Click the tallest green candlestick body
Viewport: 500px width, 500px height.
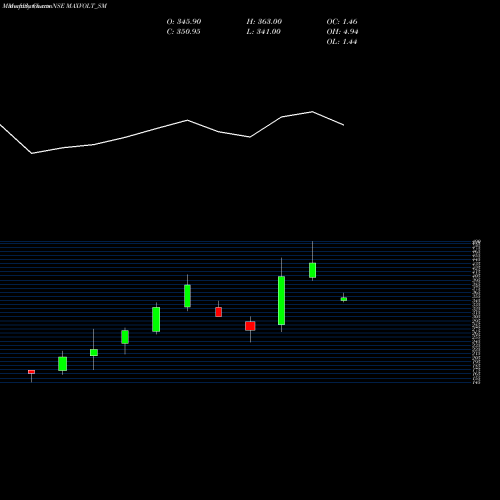281,300
